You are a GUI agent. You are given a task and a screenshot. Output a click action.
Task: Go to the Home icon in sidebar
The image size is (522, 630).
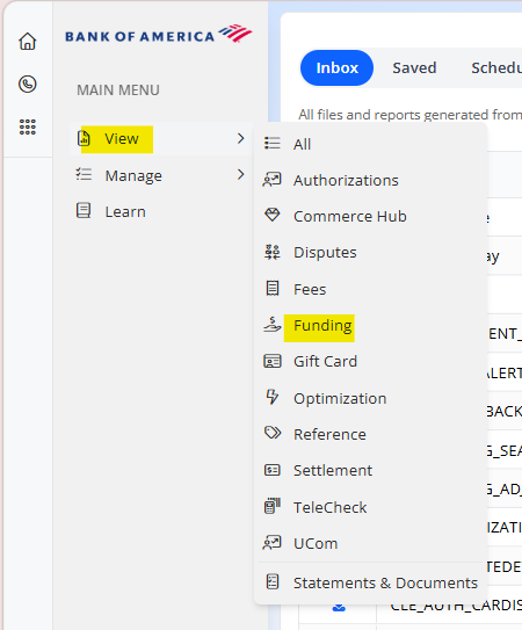[x=27, y=41]
